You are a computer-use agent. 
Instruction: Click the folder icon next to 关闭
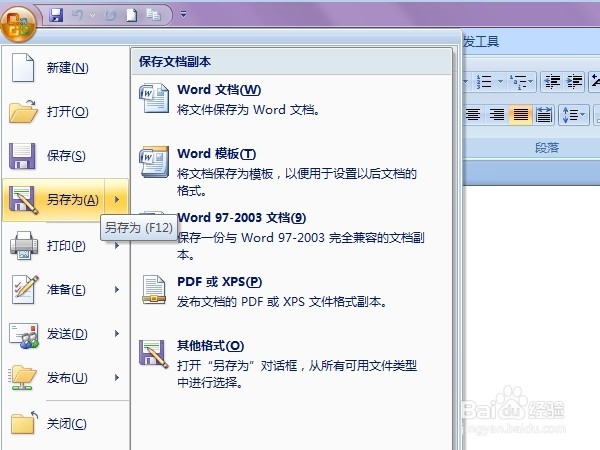tap(24, 423)
